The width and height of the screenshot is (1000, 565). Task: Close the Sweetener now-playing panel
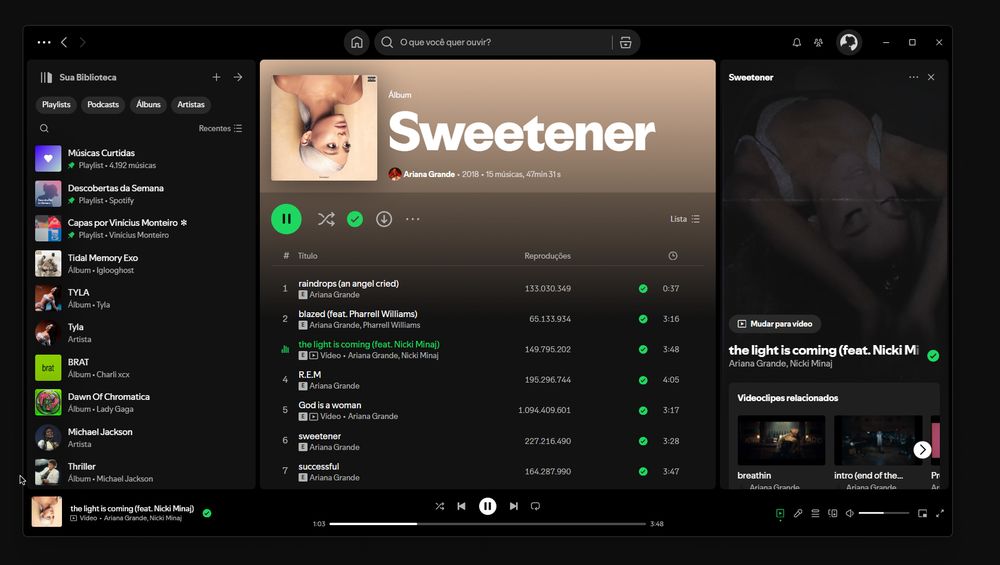[x=931, y=77]
